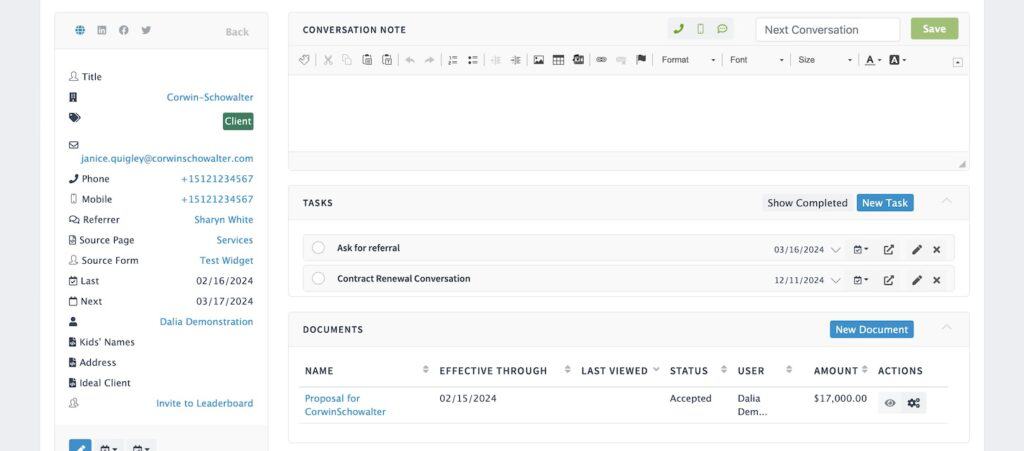Mark Ask for referral task complete

pyautogui.click(x=318, y=248)
